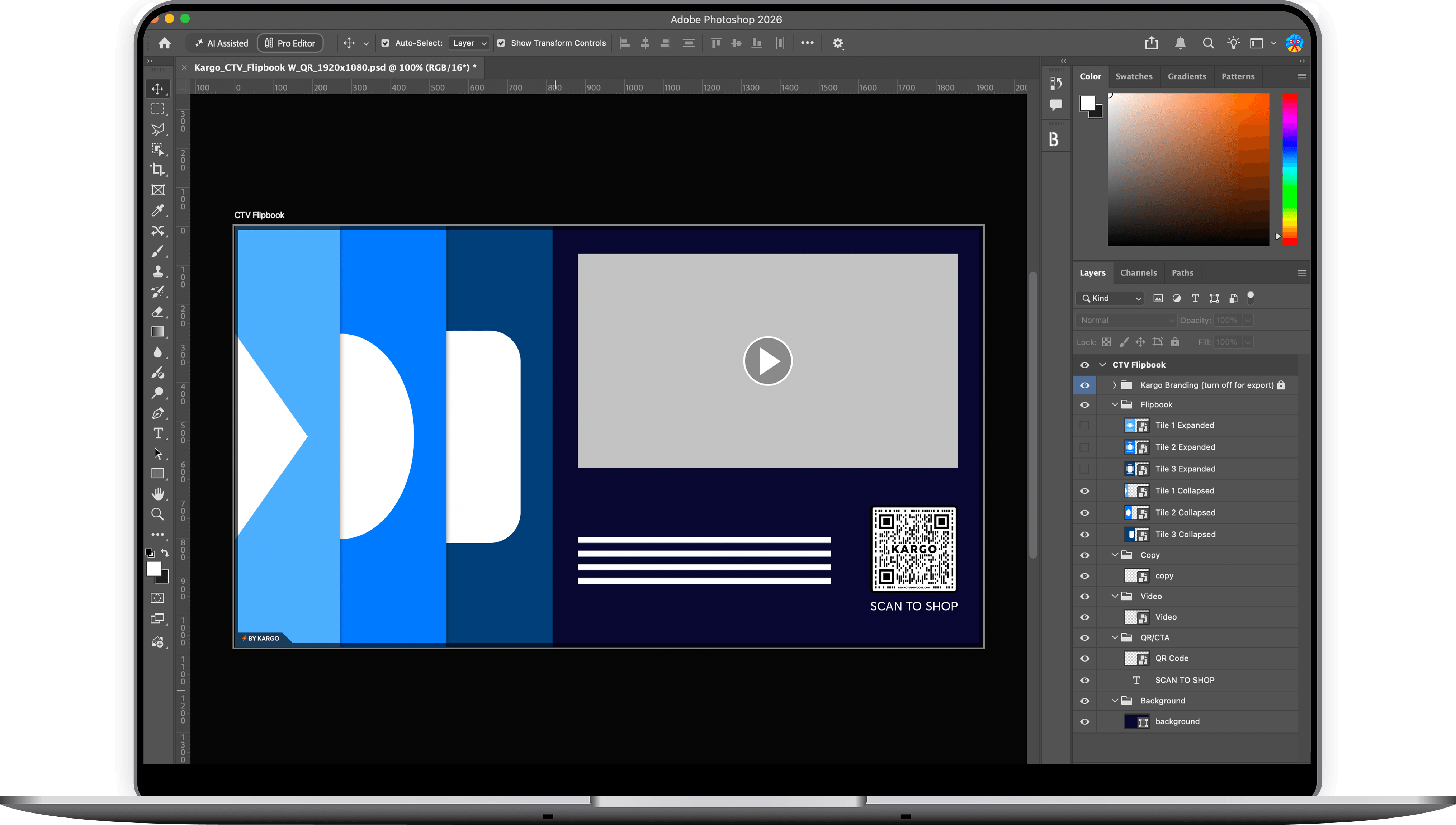The width and height of the screenshot is (1456, 825).
Task: Select the Gradient tool
Action: coord(157,332)
